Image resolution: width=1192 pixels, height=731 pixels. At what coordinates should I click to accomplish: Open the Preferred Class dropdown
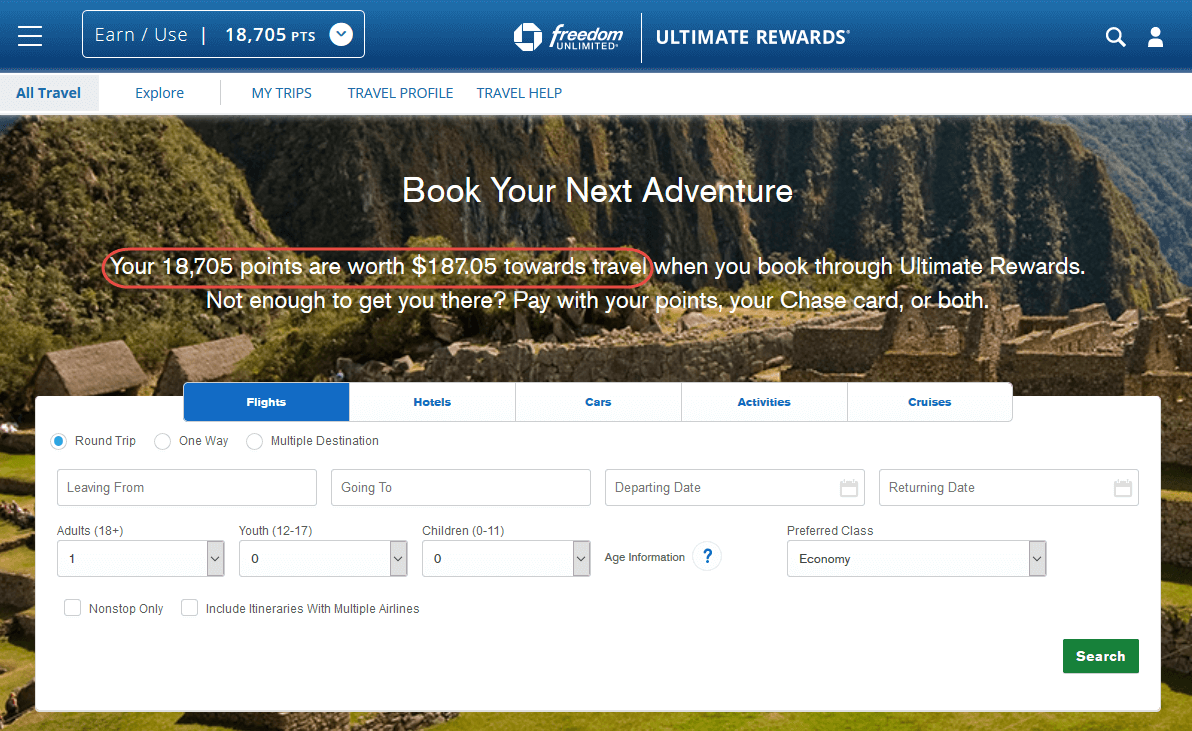(917, 559)
